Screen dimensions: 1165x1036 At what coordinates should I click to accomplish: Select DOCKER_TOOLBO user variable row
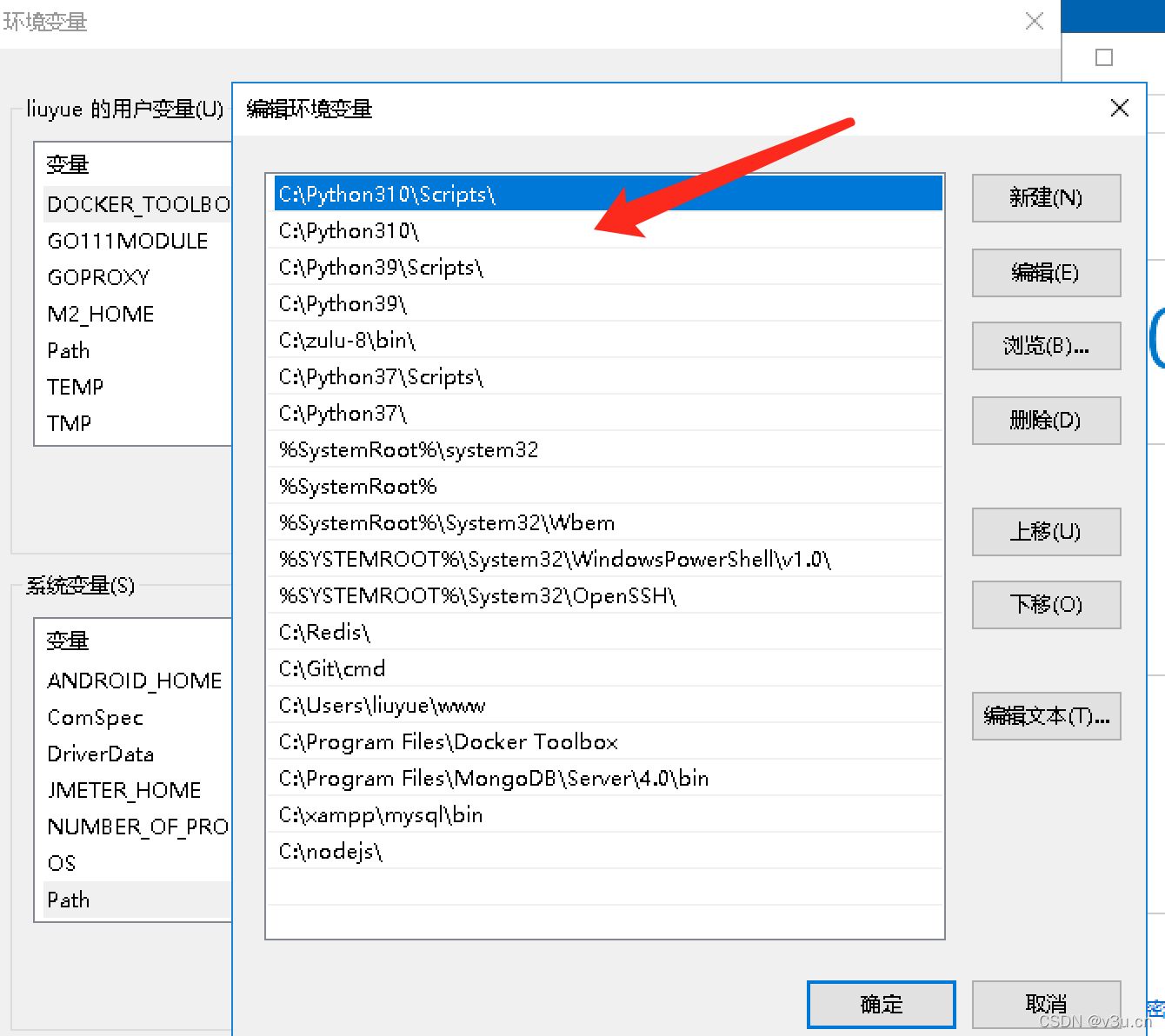pos(137,204)
